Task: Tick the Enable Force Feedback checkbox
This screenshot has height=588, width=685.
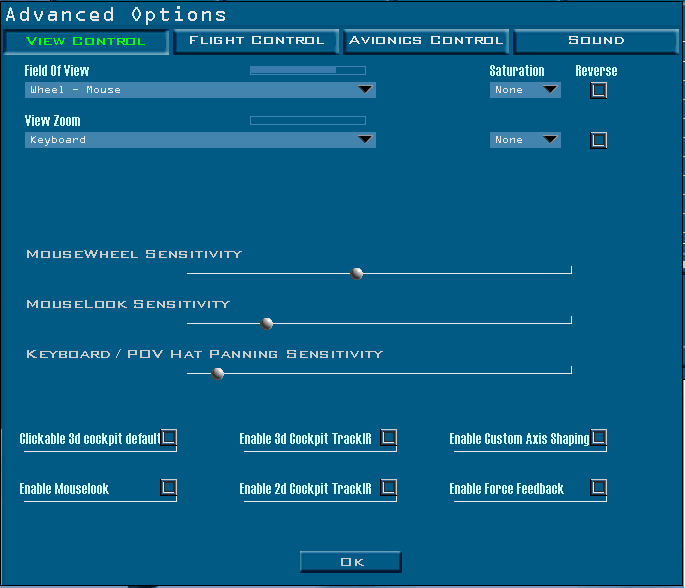Action: tap(599, 488)
